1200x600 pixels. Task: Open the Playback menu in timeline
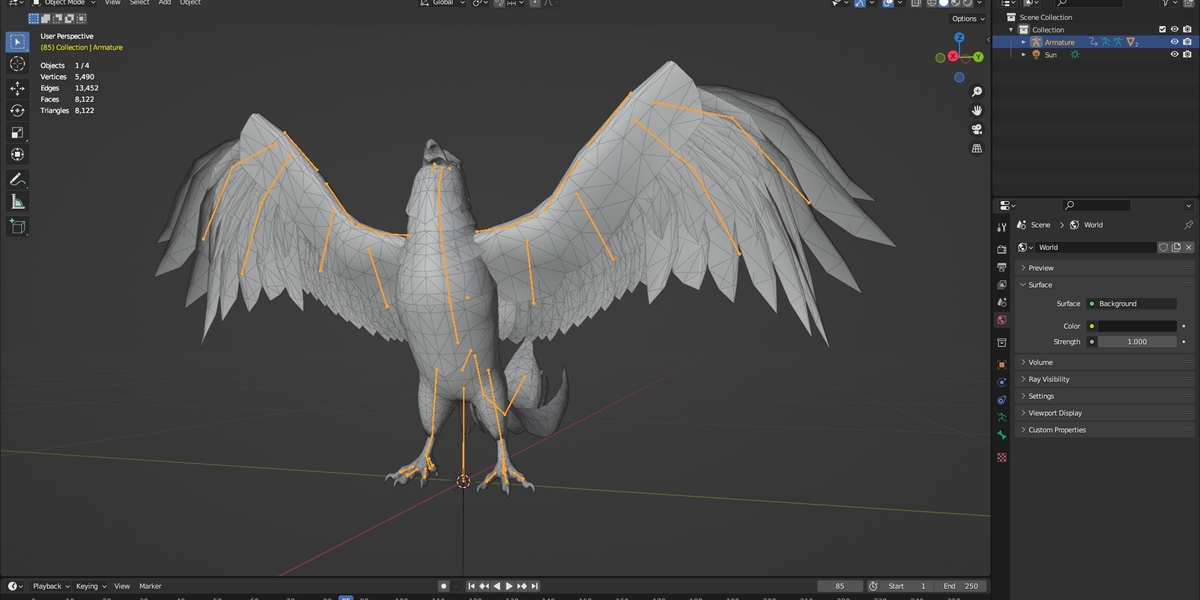click(x=47, y=586)
